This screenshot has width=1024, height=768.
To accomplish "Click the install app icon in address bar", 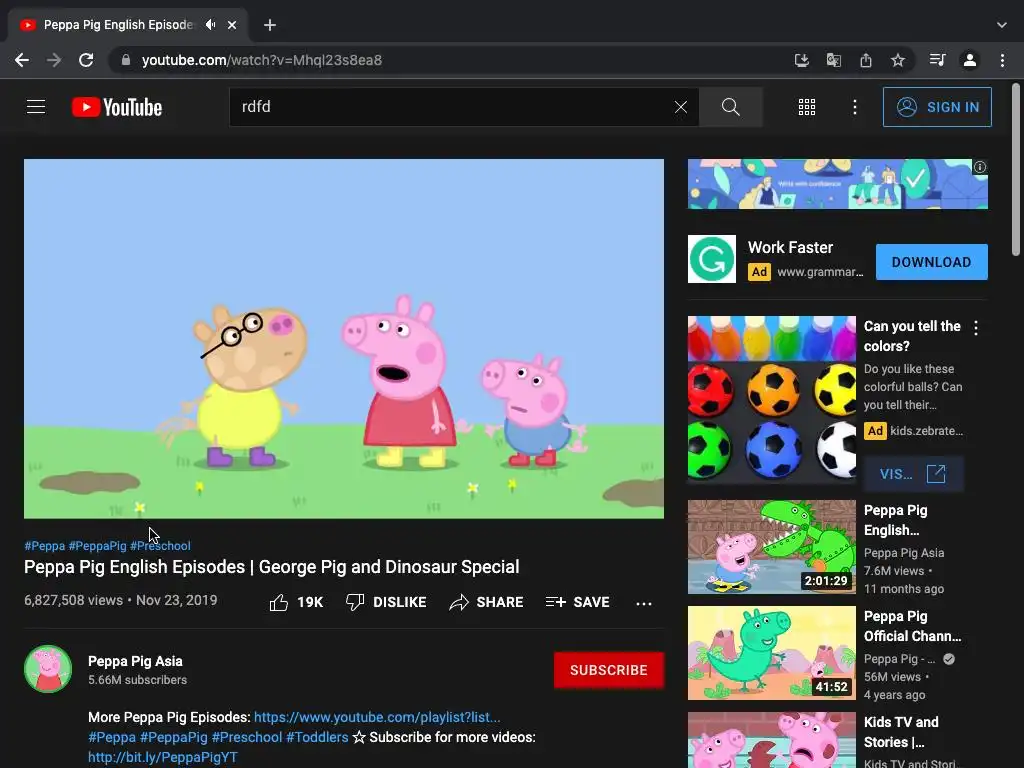I will (802, 60).
